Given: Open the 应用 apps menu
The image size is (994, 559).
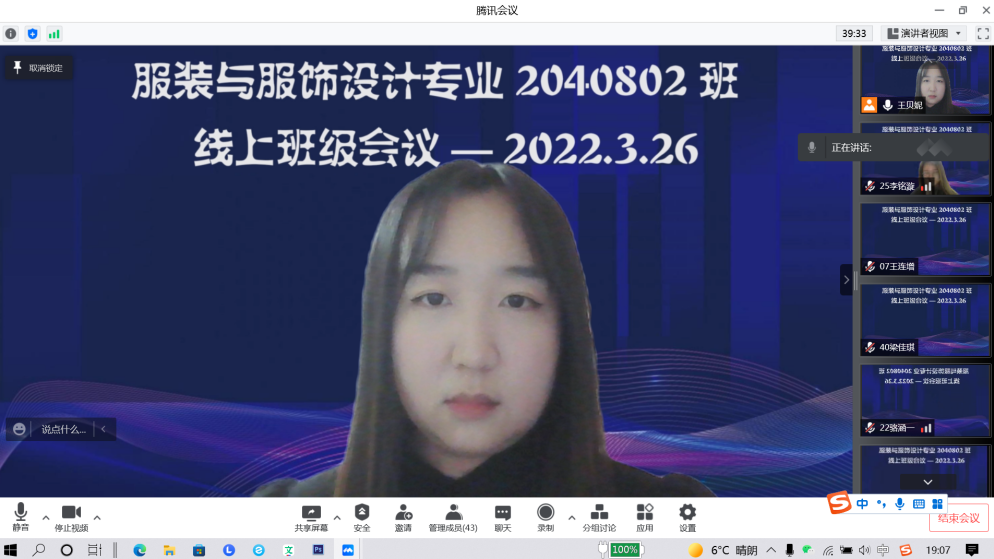Looking at the screenshot, I should 645,517.
